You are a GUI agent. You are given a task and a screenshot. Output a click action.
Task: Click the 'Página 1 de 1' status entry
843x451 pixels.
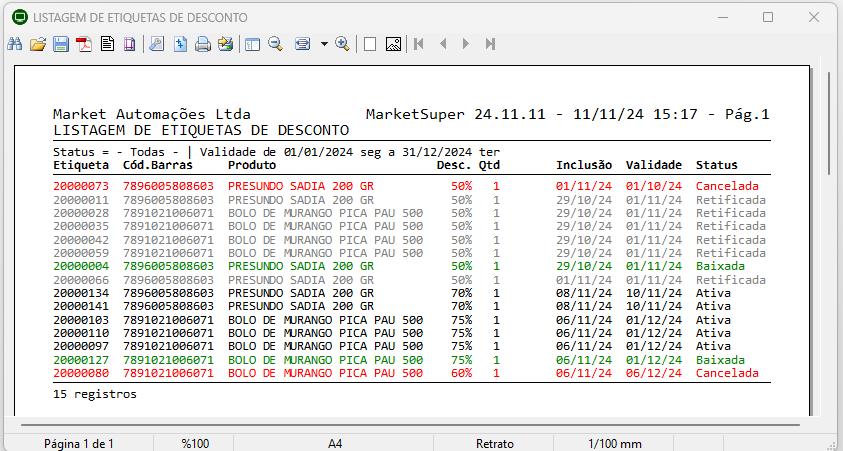coord(79,444)
